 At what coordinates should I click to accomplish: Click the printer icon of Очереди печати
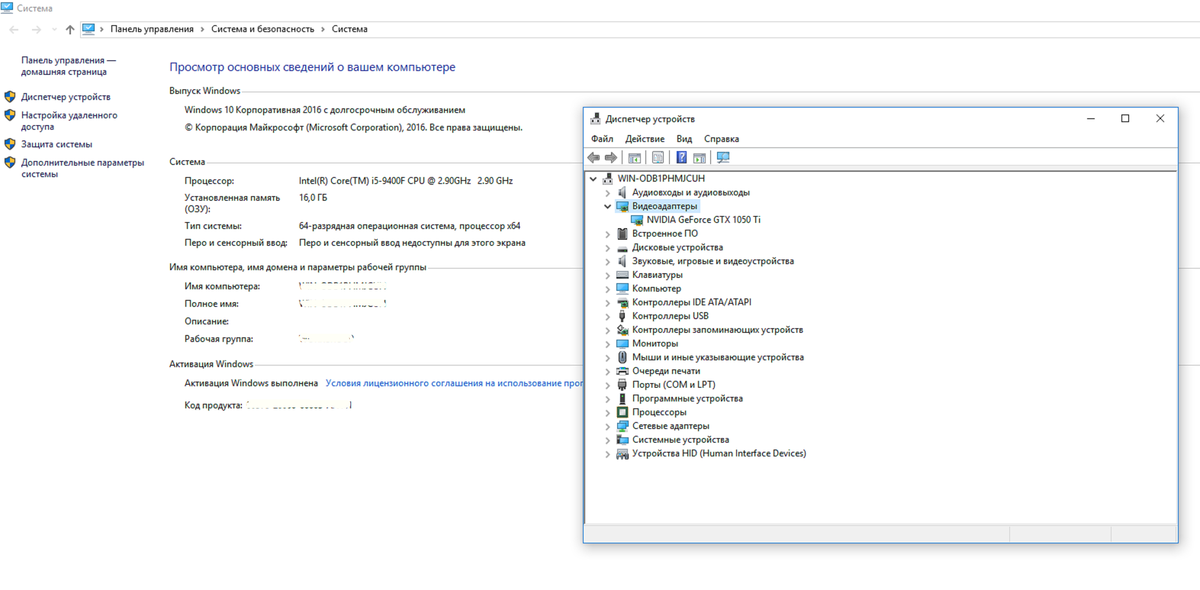tap(623, 371)
